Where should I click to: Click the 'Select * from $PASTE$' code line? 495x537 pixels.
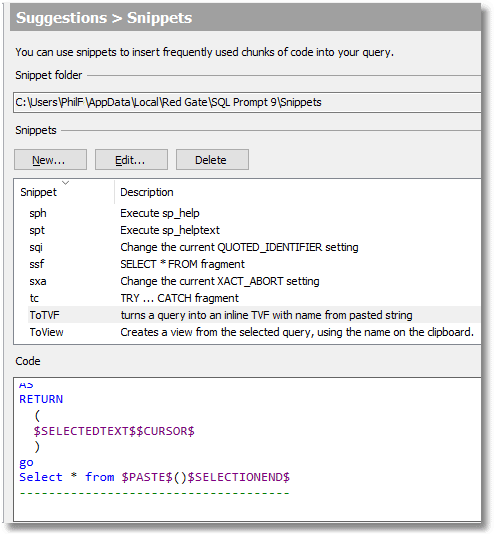coord(154,477)
